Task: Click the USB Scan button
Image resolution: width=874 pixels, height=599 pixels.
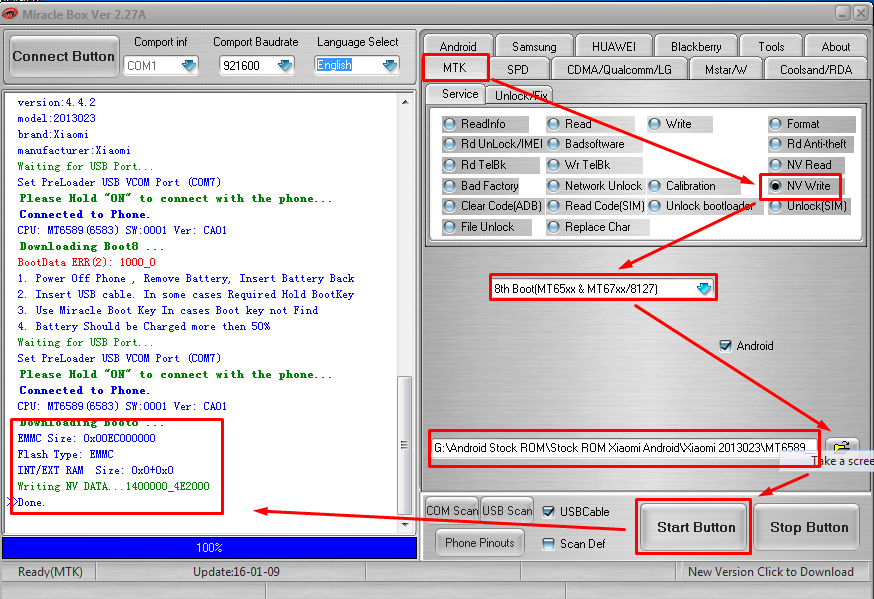Action: 507,511
